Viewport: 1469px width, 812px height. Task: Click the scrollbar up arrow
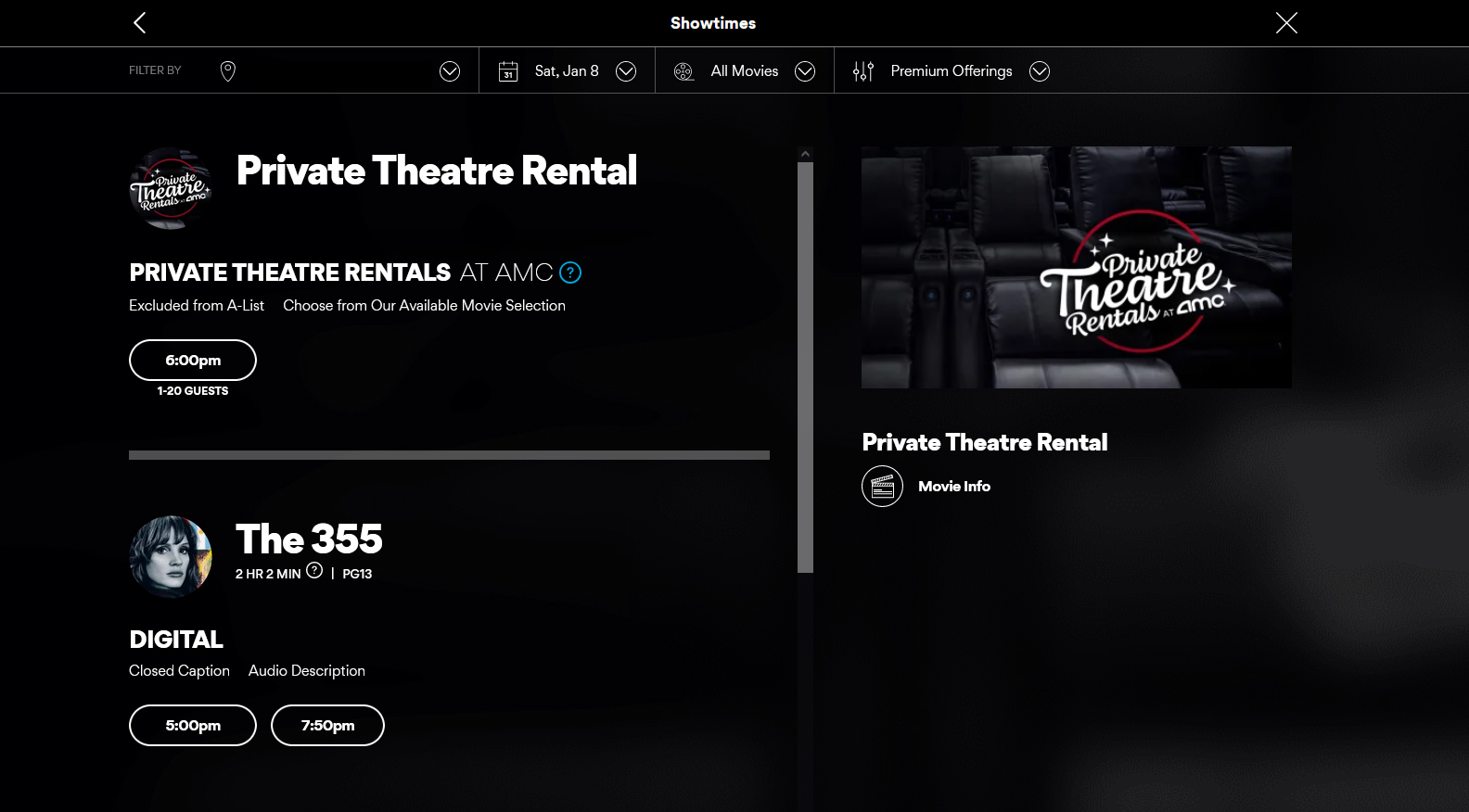click(x=805, y=154)
